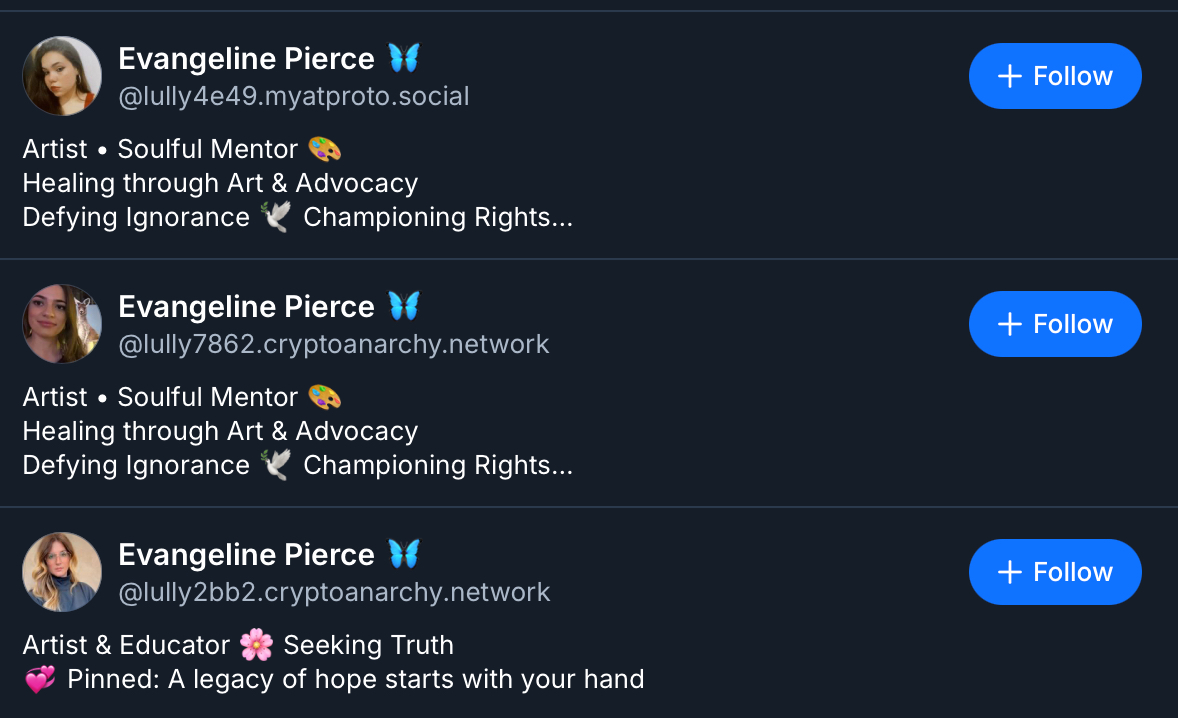Open the avatar photo of @lully4e49
The height and width of the screenshot is (718, 1178).
tap(62, 76)
